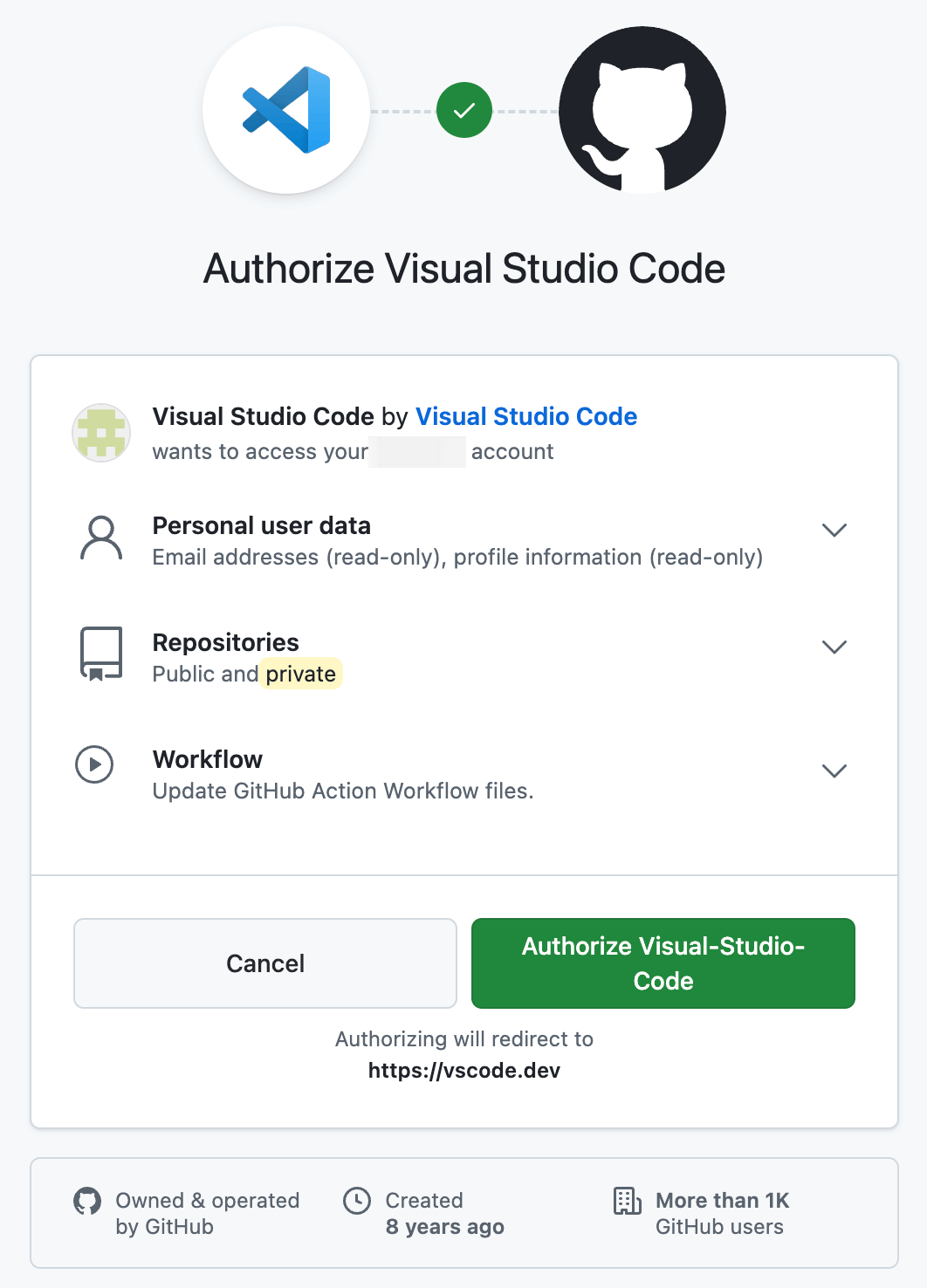The height and width of the screenshot is (1288, 927).
Task: Open the Visual Studio Code developer link
Action: coord(526,417)
